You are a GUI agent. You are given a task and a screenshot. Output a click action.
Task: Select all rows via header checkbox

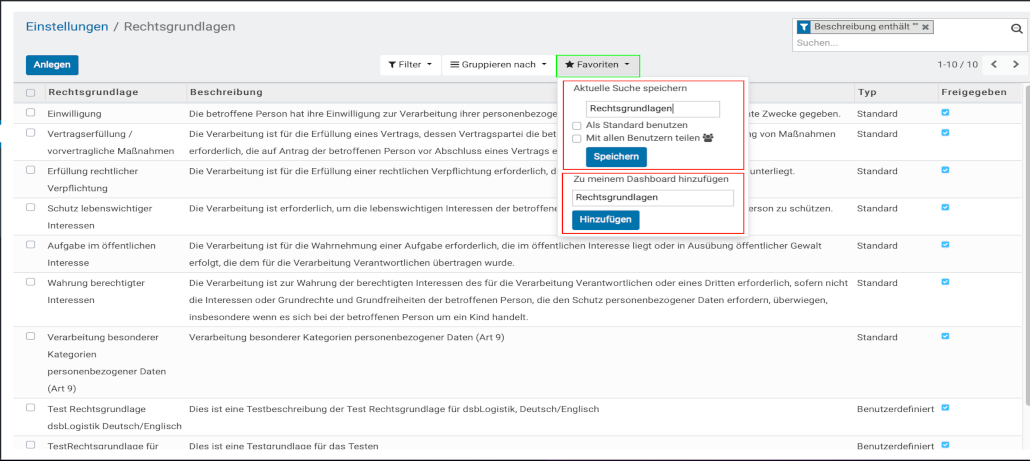[31, 93]
